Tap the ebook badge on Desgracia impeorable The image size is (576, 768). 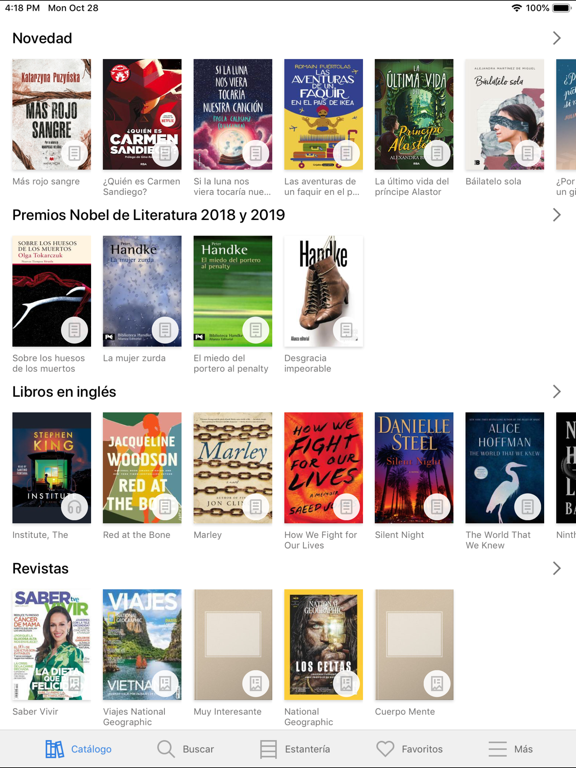click(x=346, y=331)
